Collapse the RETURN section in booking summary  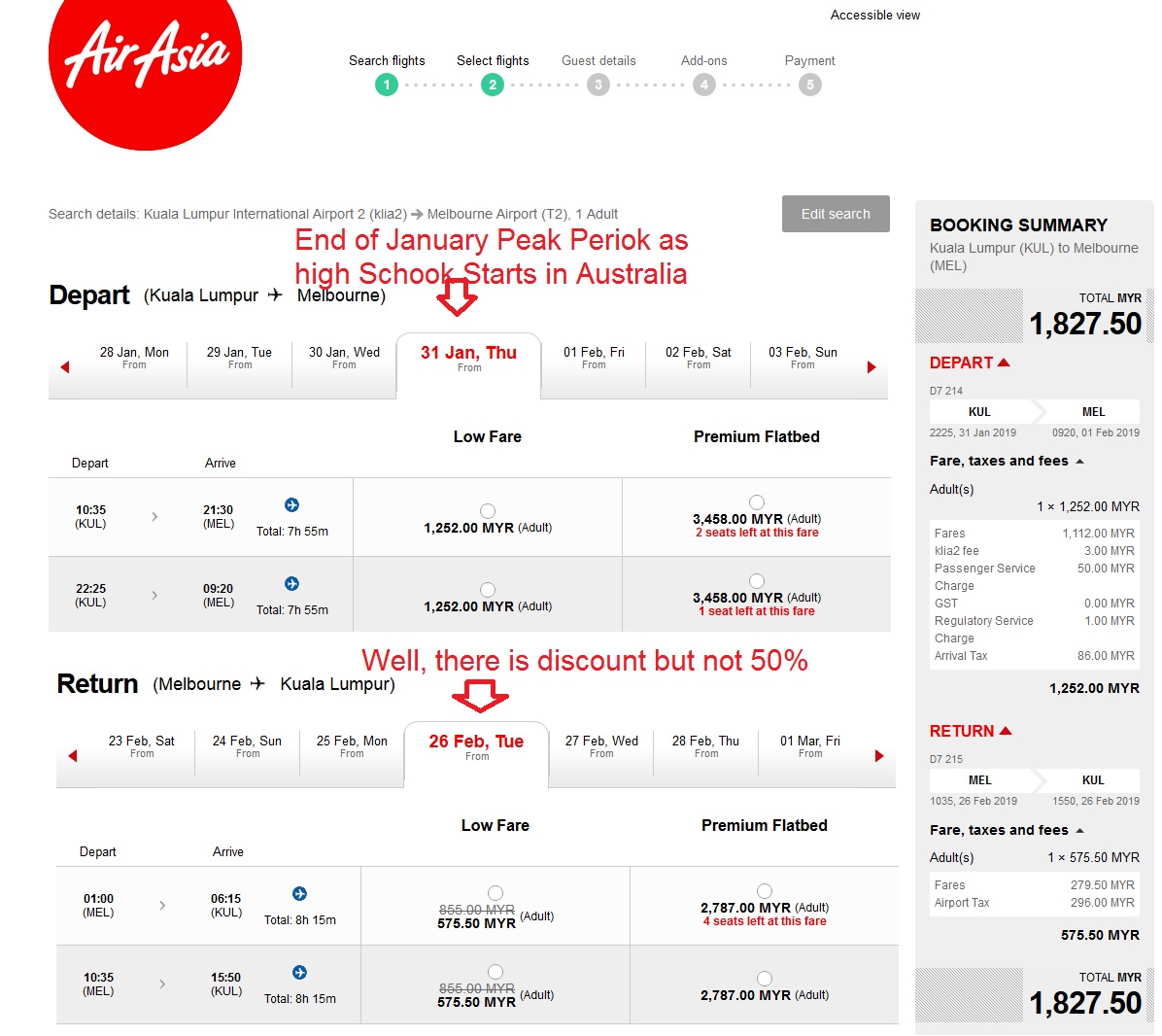click(x=1006, y=731)
